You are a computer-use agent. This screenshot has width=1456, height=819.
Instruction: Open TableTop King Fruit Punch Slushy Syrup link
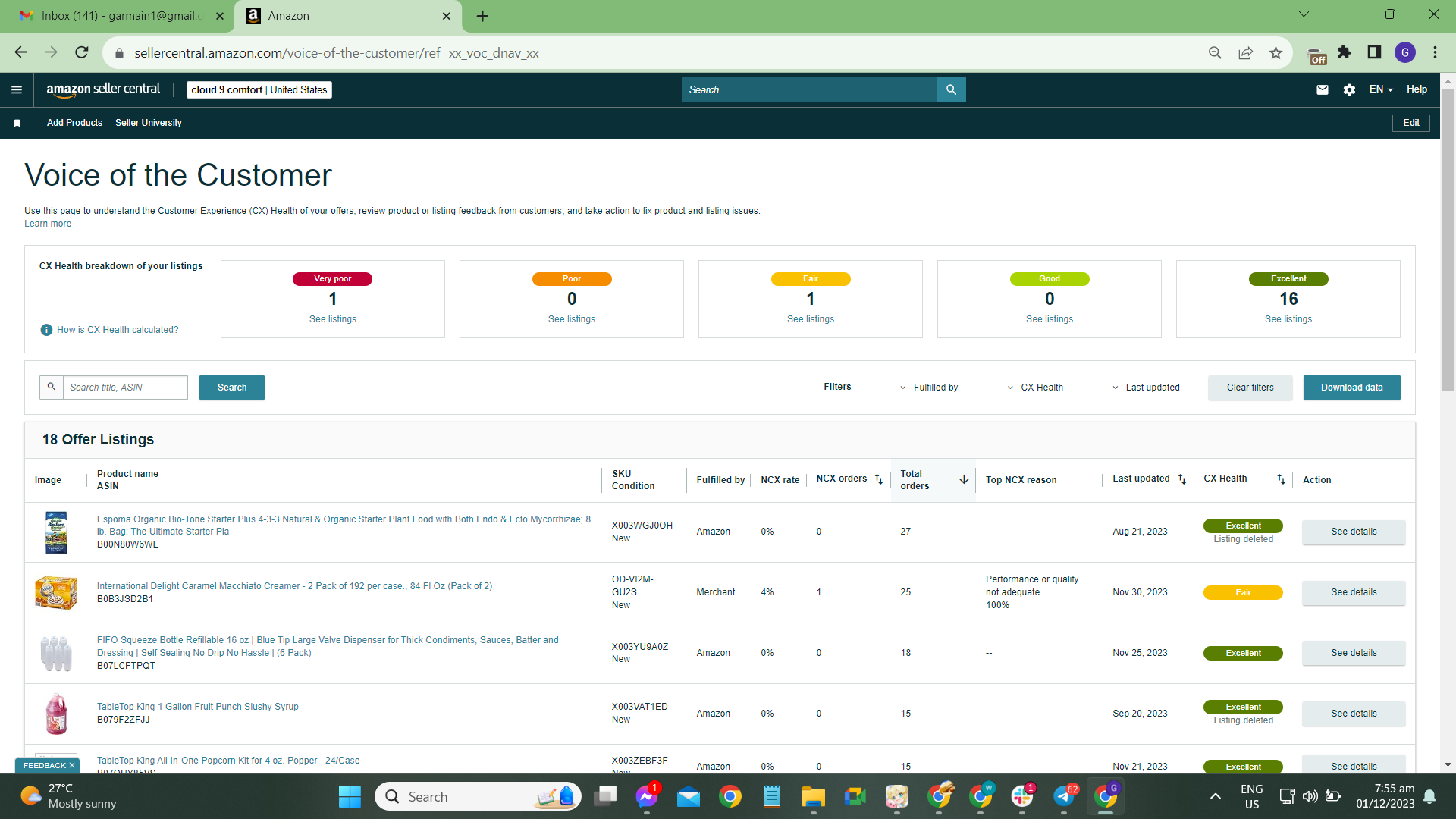click(x=198, y=707)
